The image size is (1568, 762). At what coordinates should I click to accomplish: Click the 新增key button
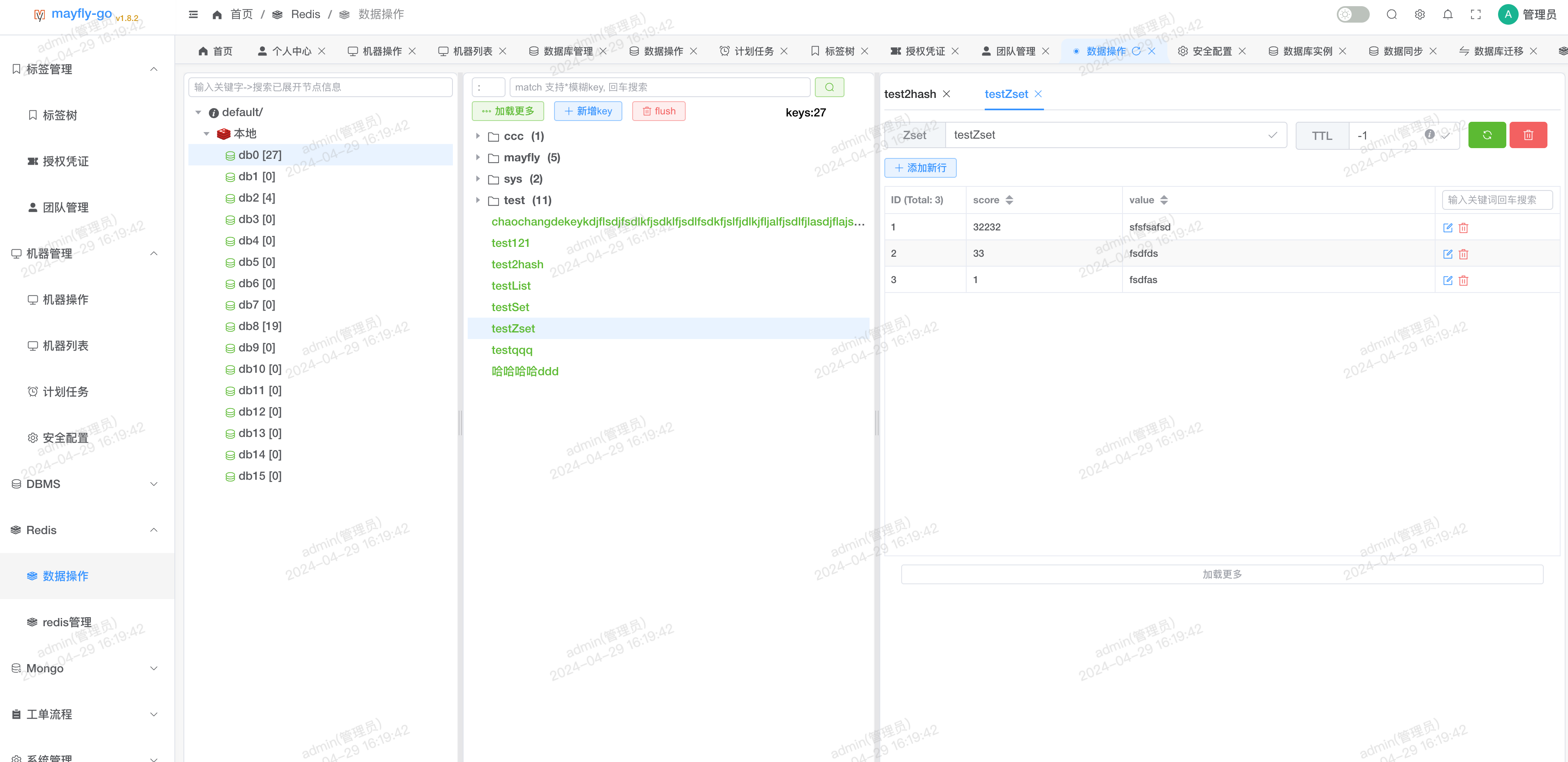tap(588, 111)
